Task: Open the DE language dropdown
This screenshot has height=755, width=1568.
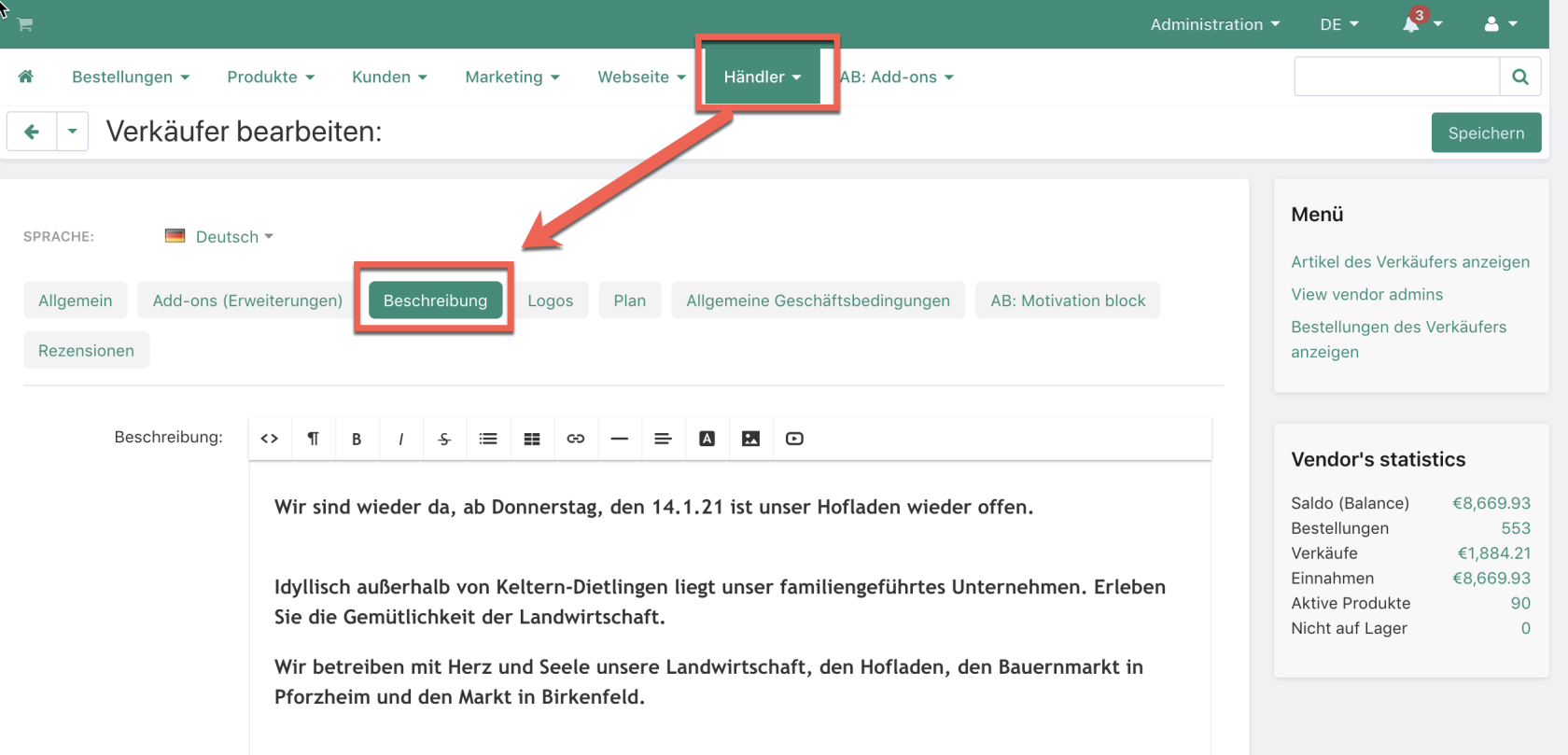Action: click(x=1339, y=24)
